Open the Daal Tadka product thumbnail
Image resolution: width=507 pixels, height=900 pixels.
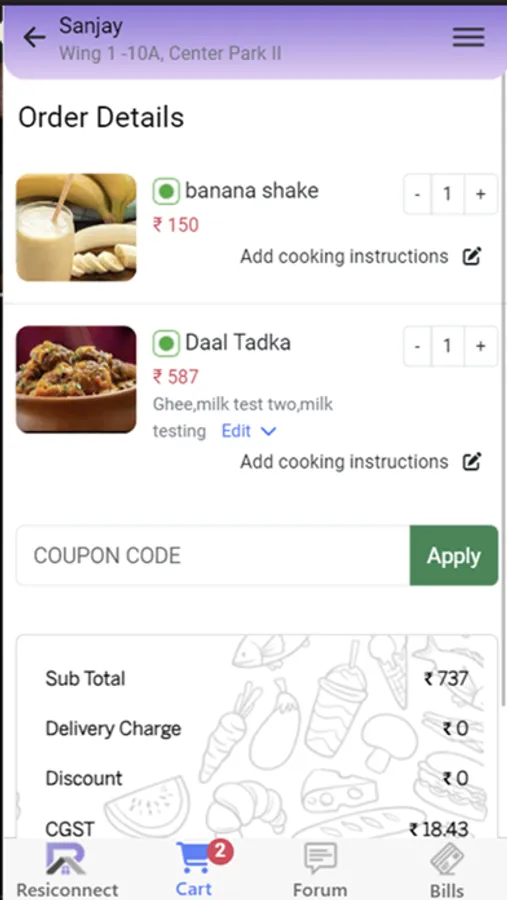(76, 379)
